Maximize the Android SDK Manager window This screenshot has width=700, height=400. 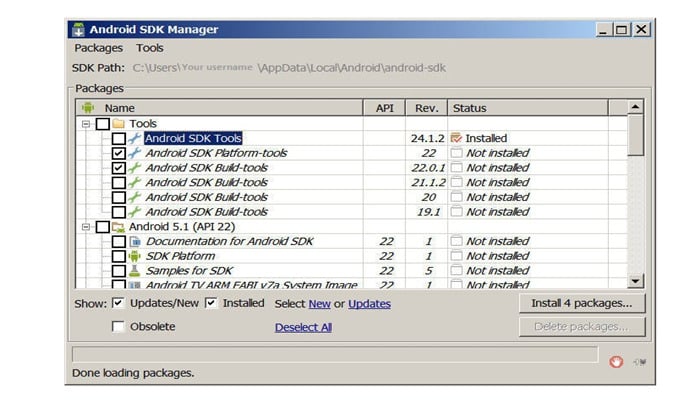click(621, 29)
